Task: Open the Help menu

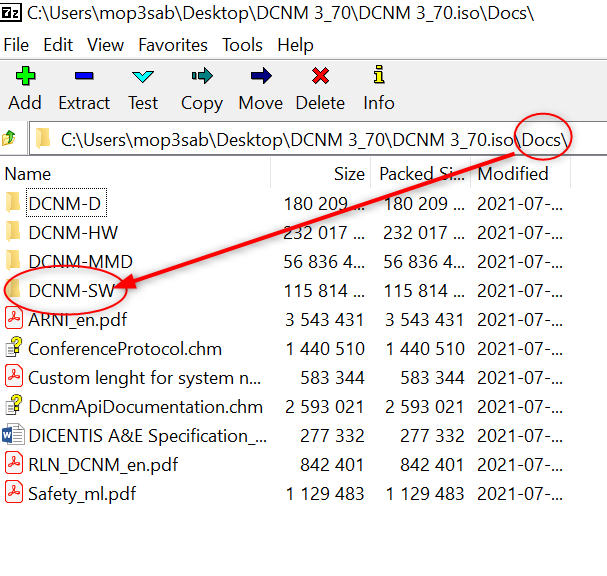Action: (295, 45)
